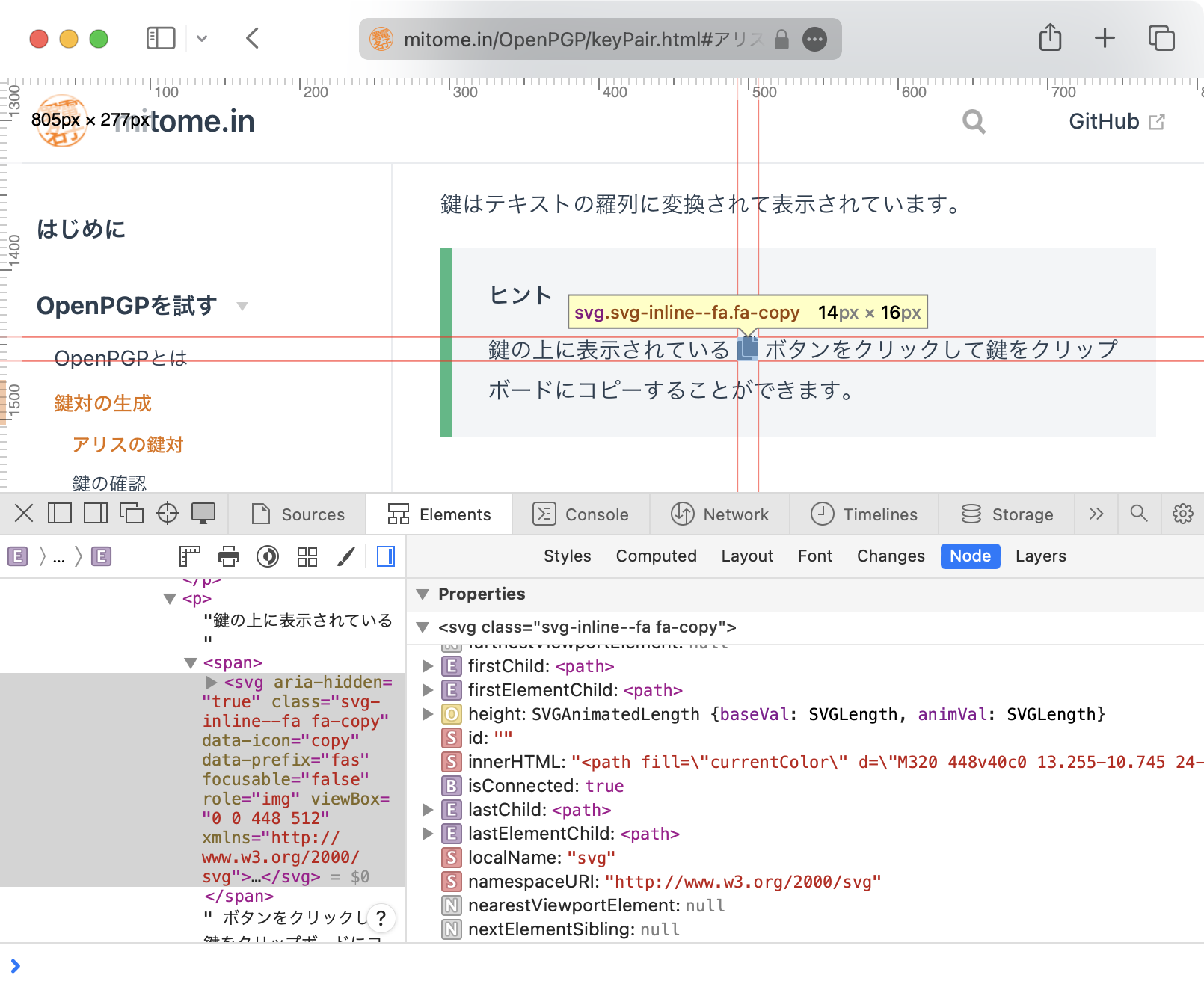The height and width of the screenshot is (987, 1204).
Task: Click the Share icon in Safari toolbar
Action: pos(1050,37)
